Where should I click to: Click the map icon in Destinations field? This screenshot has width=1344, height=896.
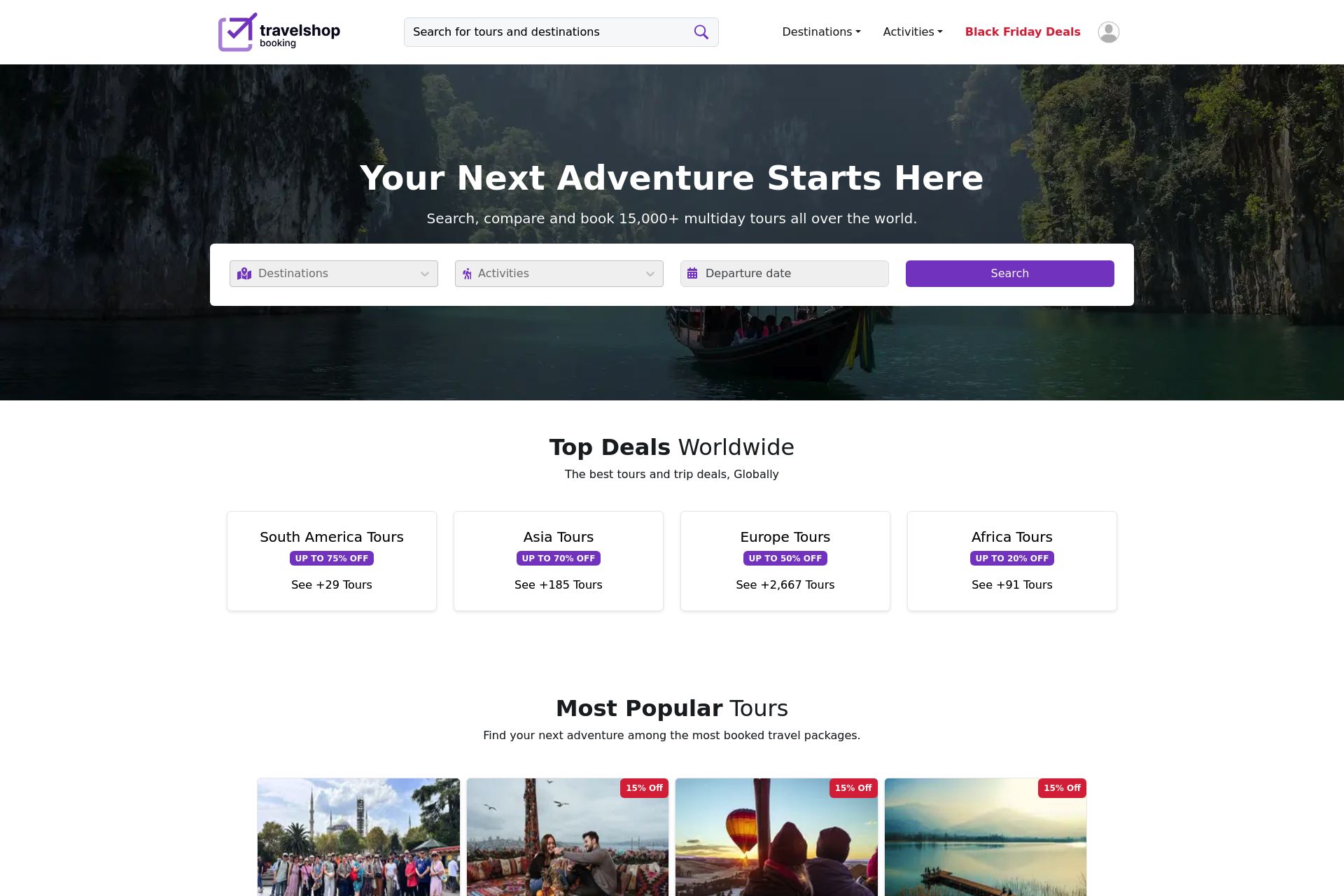click(x=244, y=274)
